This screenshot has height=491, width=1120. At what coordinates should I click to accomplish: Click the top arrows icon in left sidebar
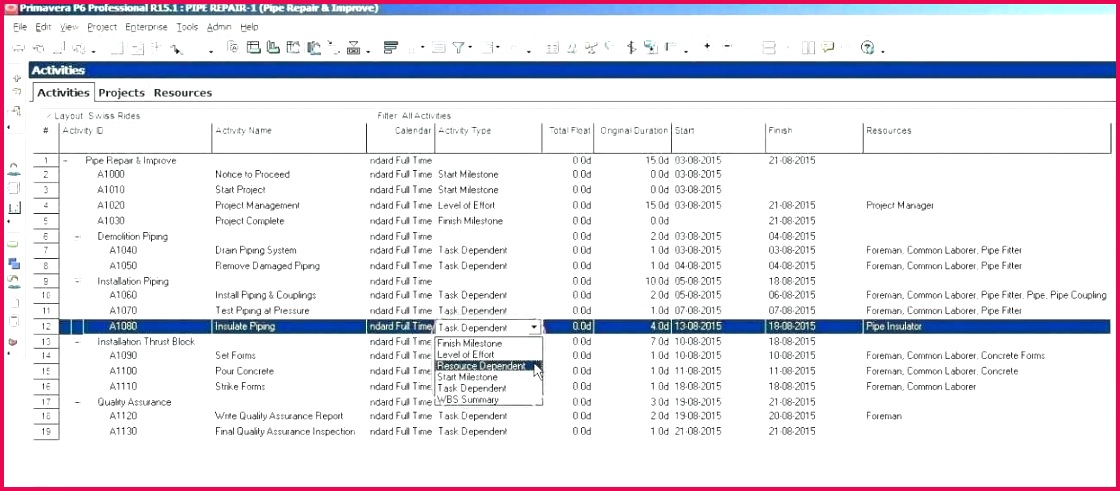(x=16, y=78)
